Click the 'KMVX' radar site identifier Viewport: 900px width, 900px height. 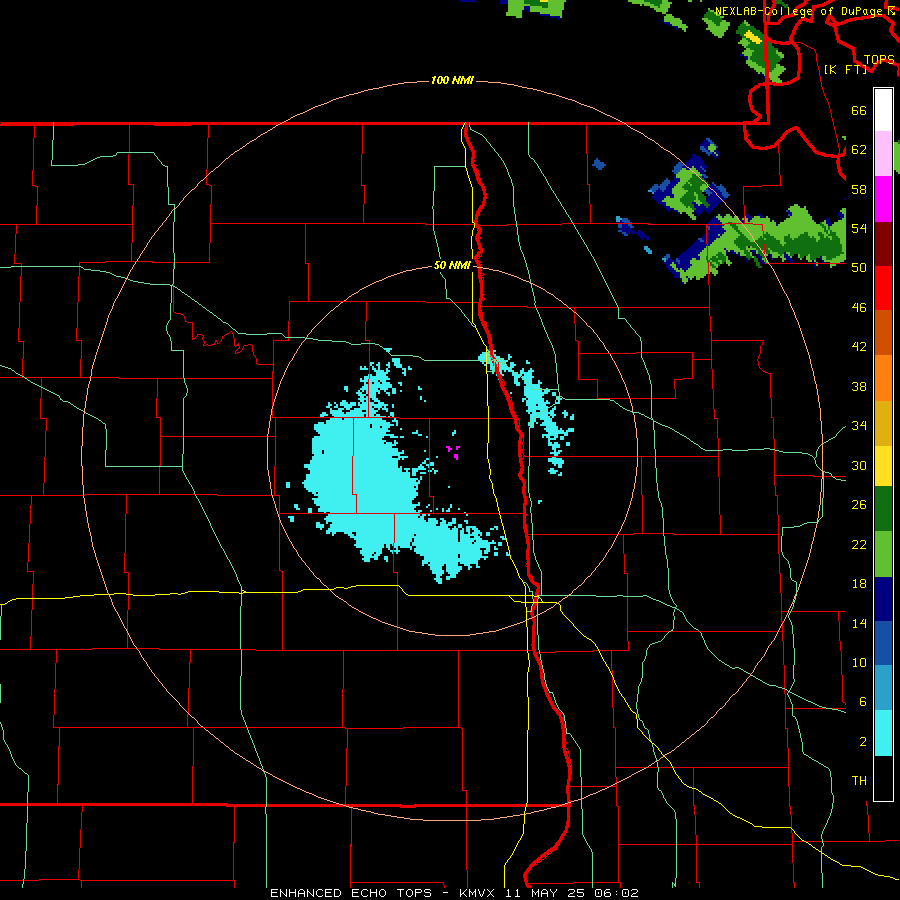point(476,893)
